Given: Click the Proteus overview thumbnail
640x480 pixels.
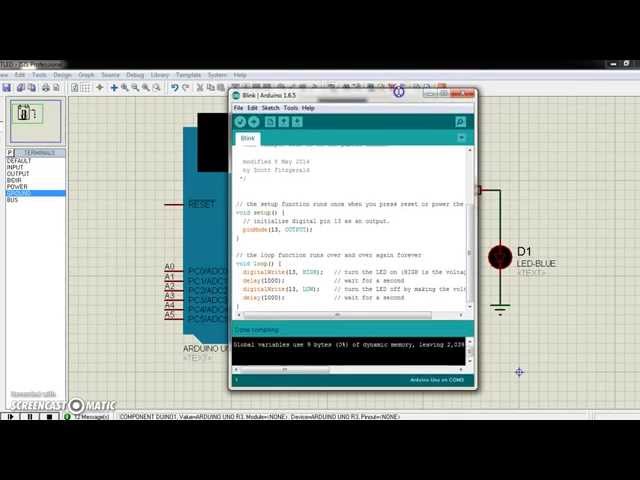Looking at the screenshot, I should click(36, 121).
